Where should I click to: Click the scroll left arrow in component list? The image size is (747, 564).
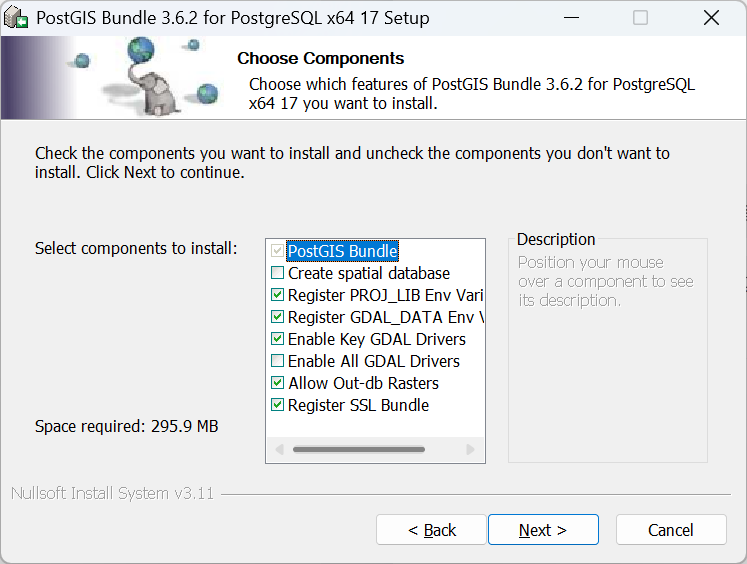[x=280, y=449]
